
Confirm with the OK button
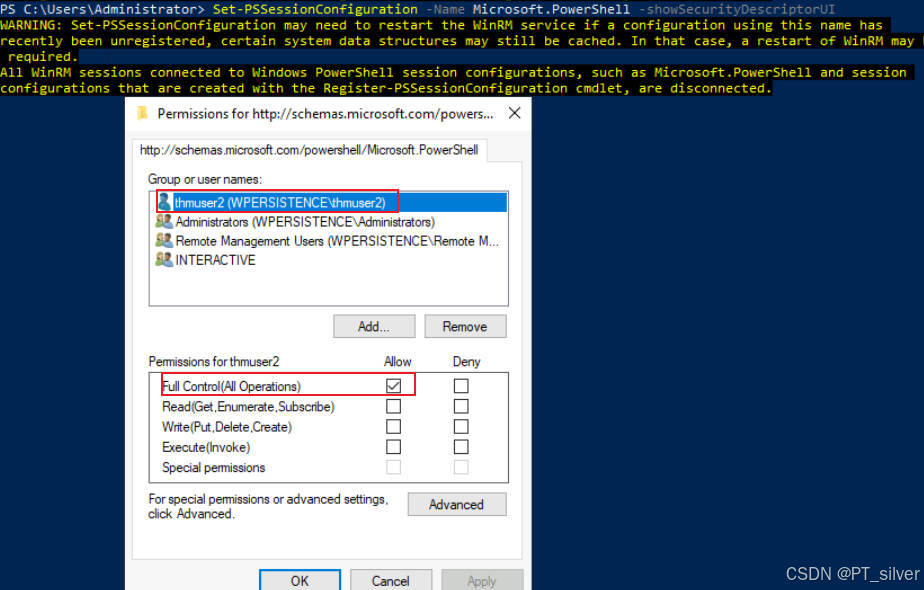[x=300, y=581]
